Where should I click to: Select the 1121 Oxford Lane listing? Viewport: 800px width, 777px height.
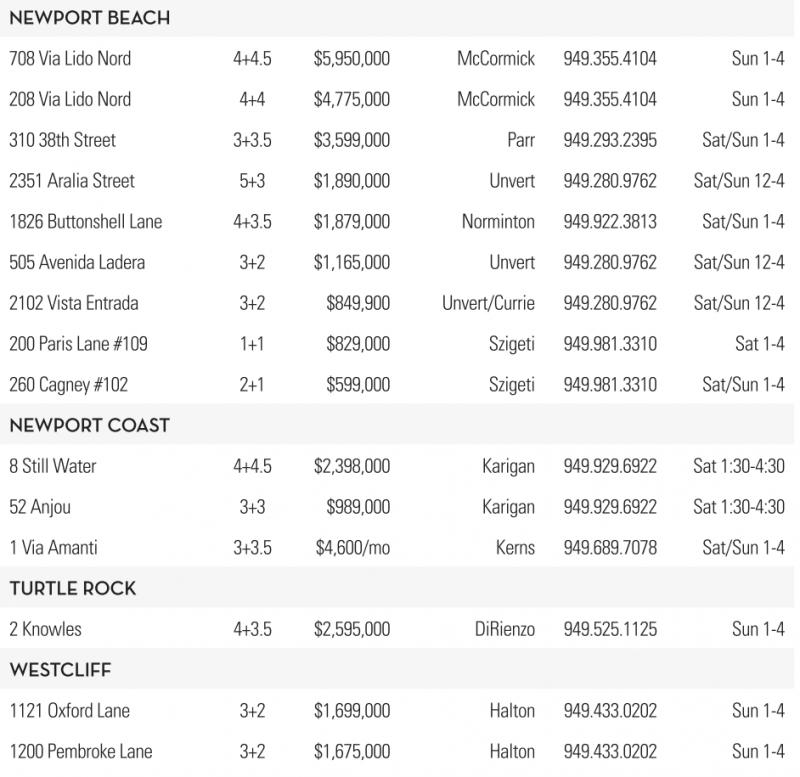pos(69,711)
